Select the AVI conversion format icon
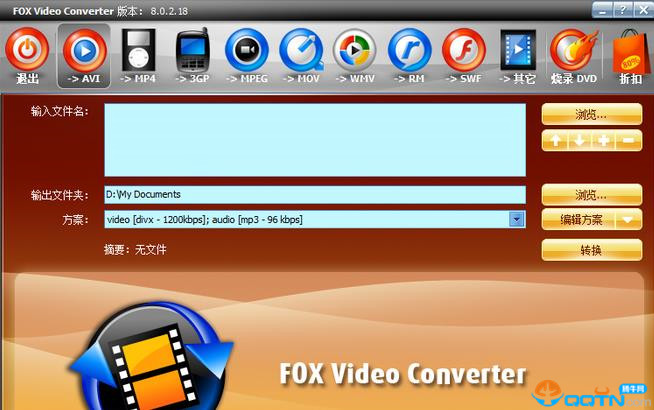This screenshot has width=654, height=410. pyautogui.click(x=84, y=50)
